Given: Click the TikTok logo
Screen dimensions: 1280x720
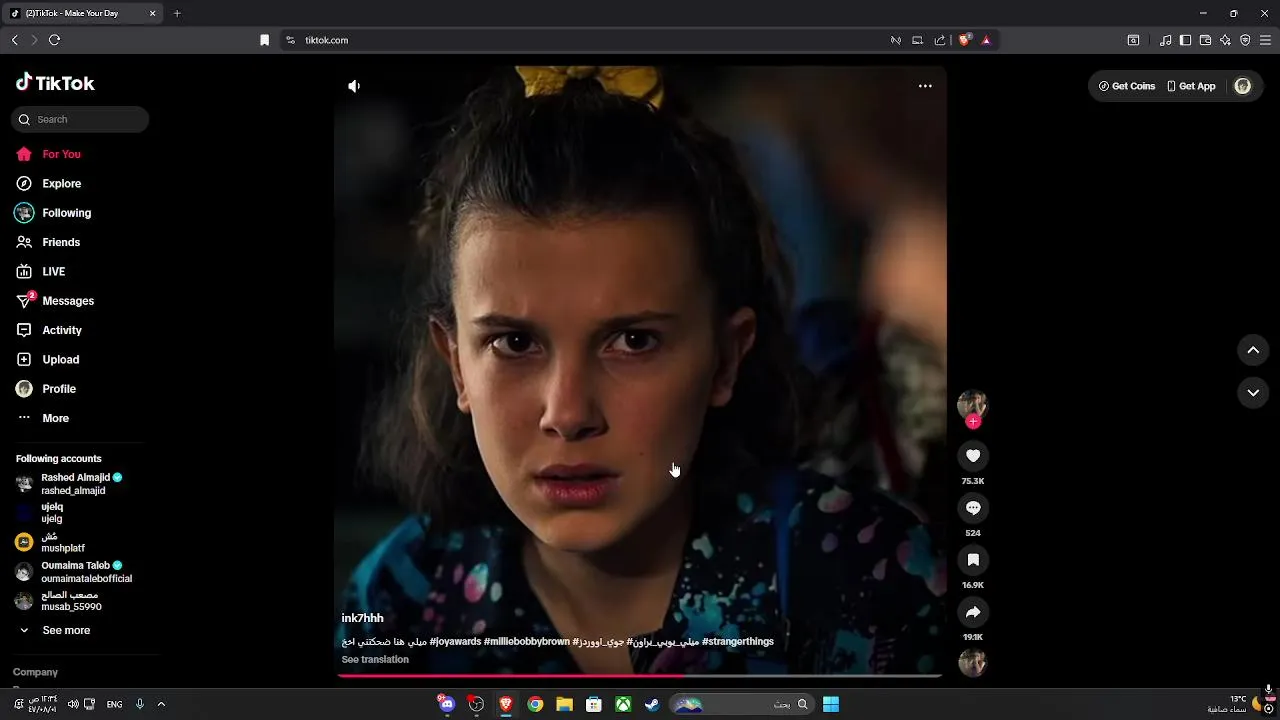Looking at the screenshot, I should pyautogui.click(x=55, y=83).
